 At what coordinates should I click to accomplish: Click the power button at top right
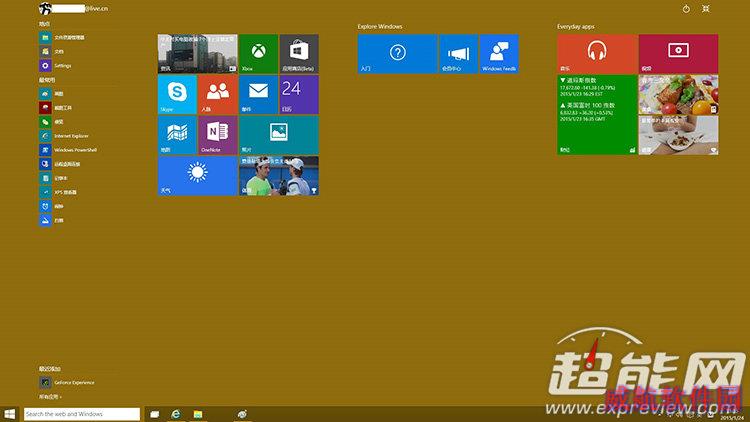coord(686,9)
